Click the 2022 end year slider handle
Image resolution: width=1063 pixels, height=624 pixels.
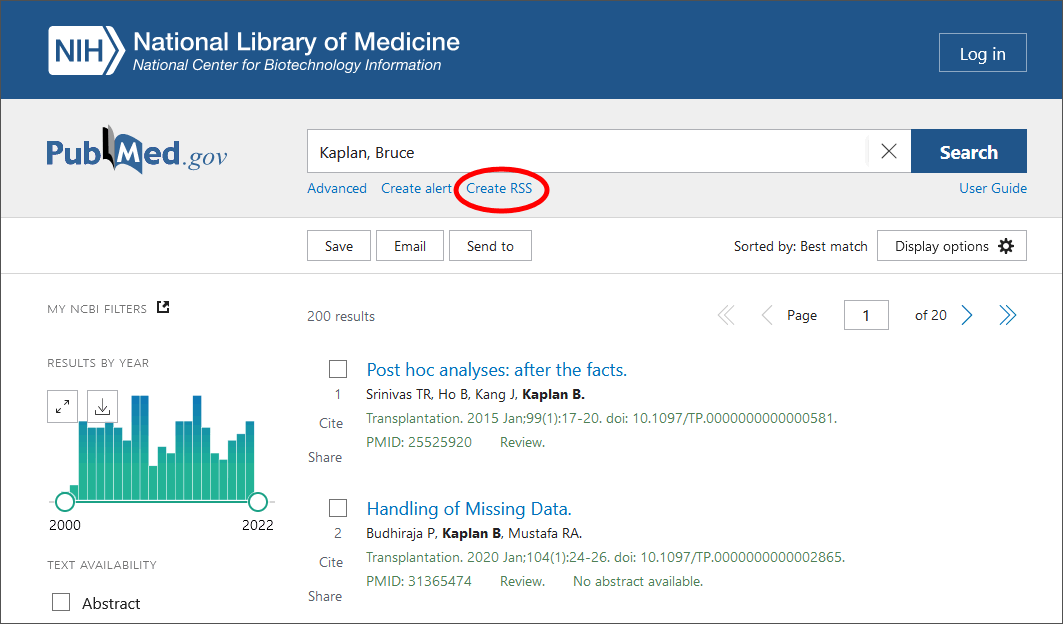[258, 502]
